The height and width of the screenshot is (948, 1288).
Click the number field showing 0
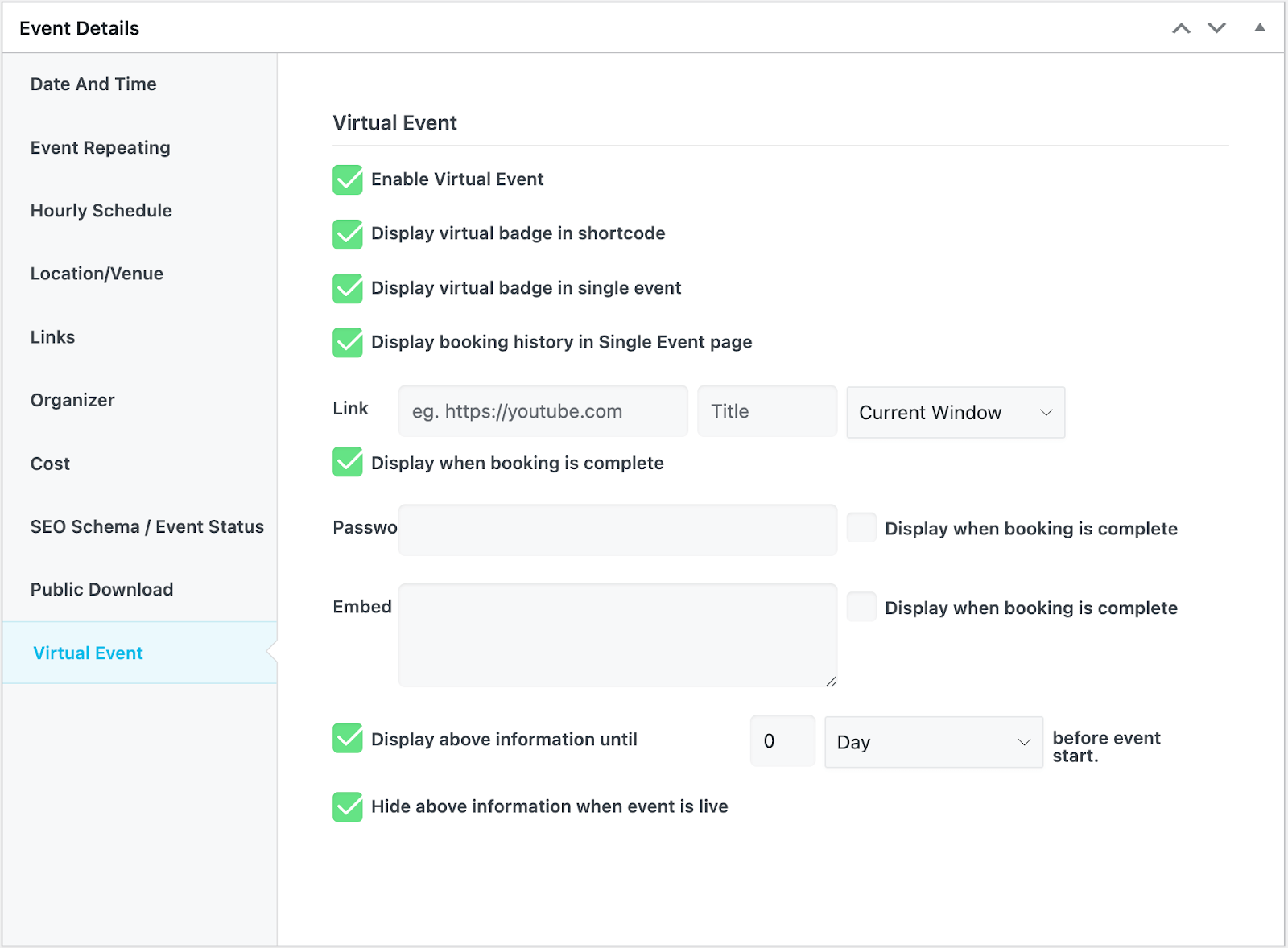pos(783,741)
